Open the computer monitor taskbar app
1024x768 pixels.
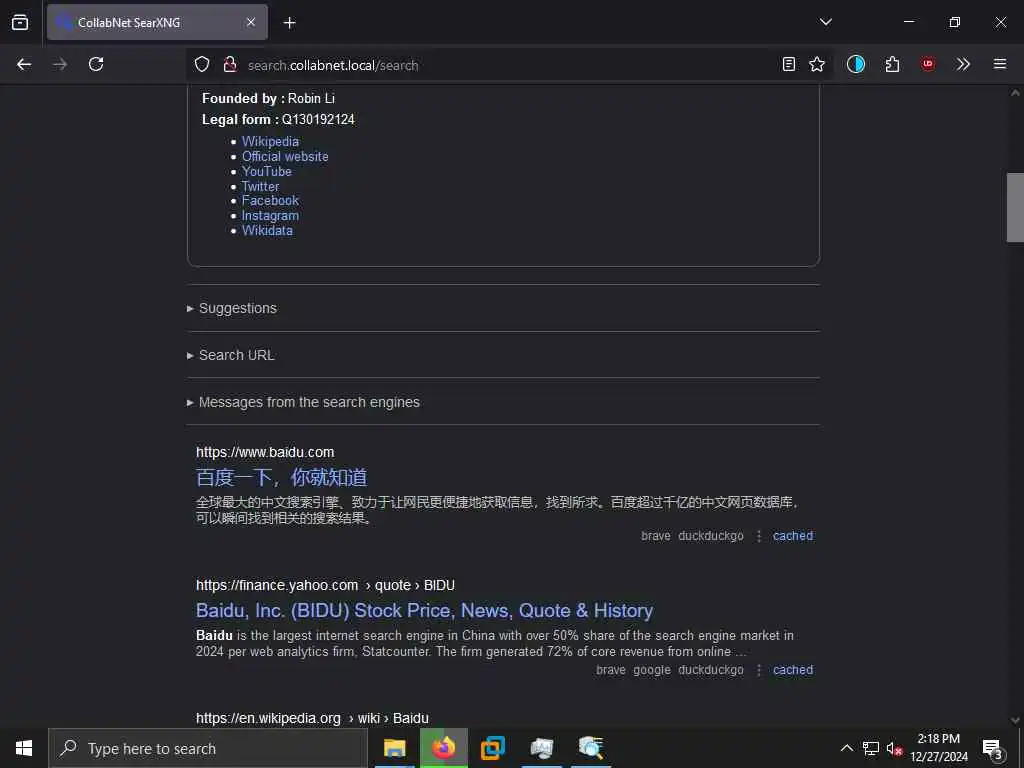point(541,748)
